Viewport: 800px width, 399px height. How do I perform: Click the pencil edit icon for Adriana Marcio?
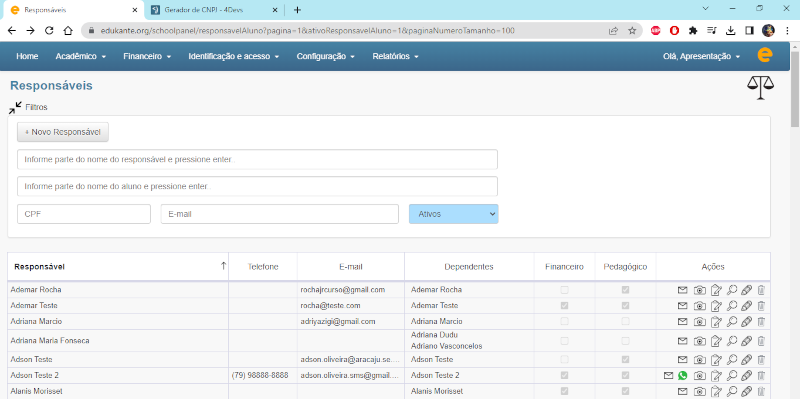pyautogui.click(x=746, y=322)
